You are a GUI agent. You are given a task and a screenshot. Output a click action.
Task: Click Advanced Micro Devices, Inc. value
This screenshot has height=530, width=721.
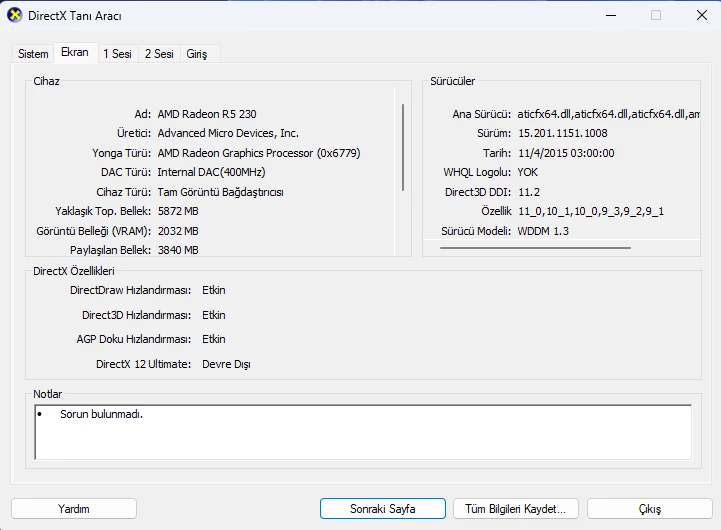click(x=228, y=133)
